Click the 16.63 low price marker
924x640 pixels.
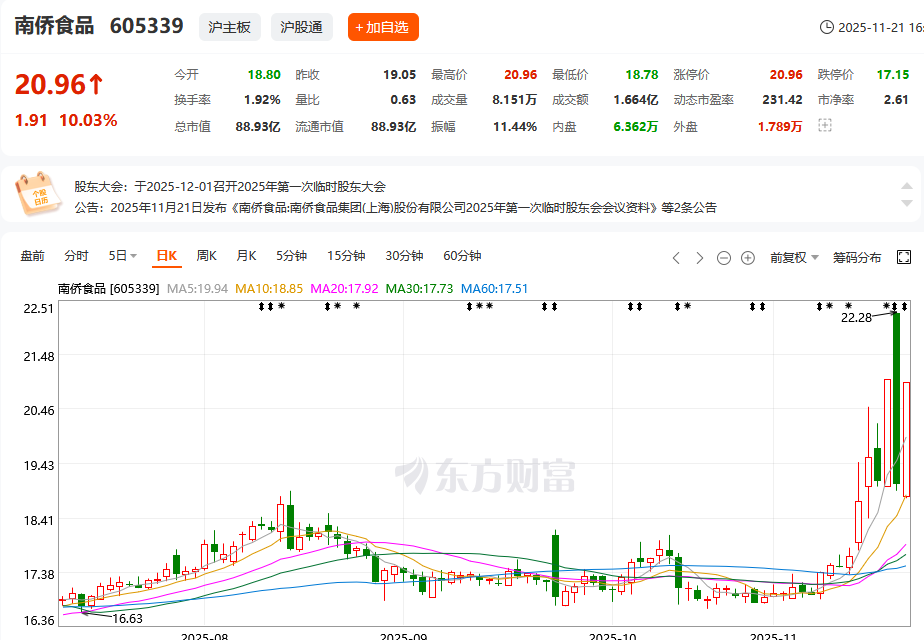[127, 619]
